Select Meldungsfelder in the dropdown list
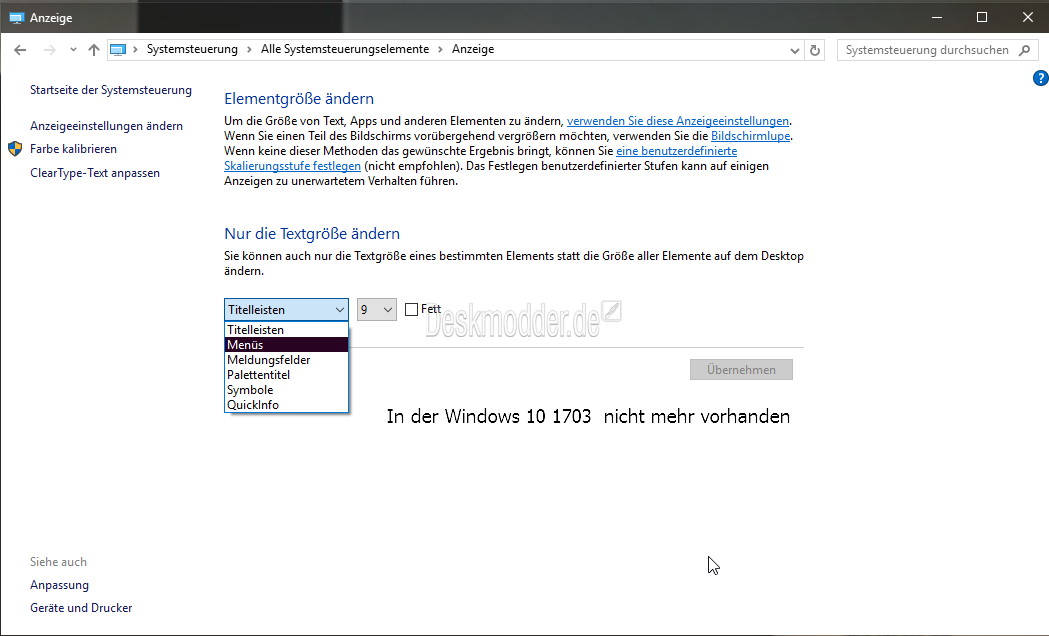1049x636 pixels. tap(286, 360)
